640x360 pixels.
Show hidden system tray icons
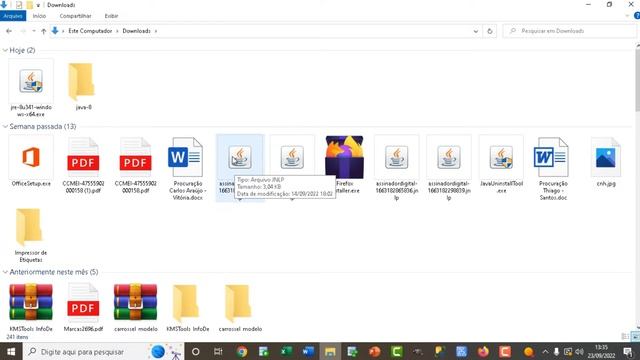545,351
